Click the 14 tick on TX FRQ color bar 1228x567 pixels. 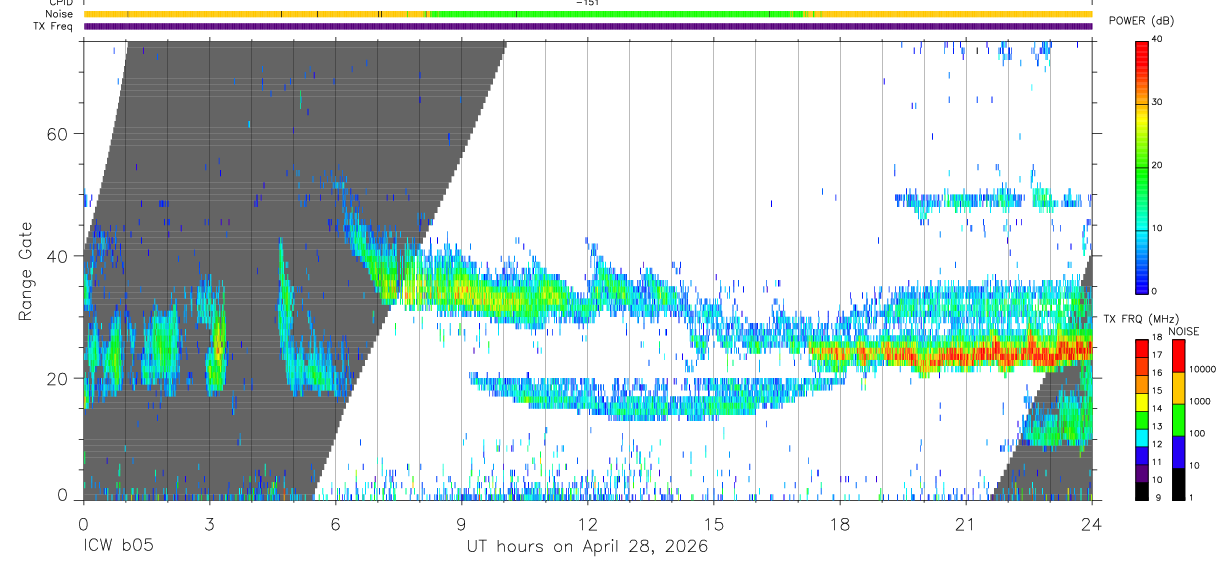(x=1156, y=409)
